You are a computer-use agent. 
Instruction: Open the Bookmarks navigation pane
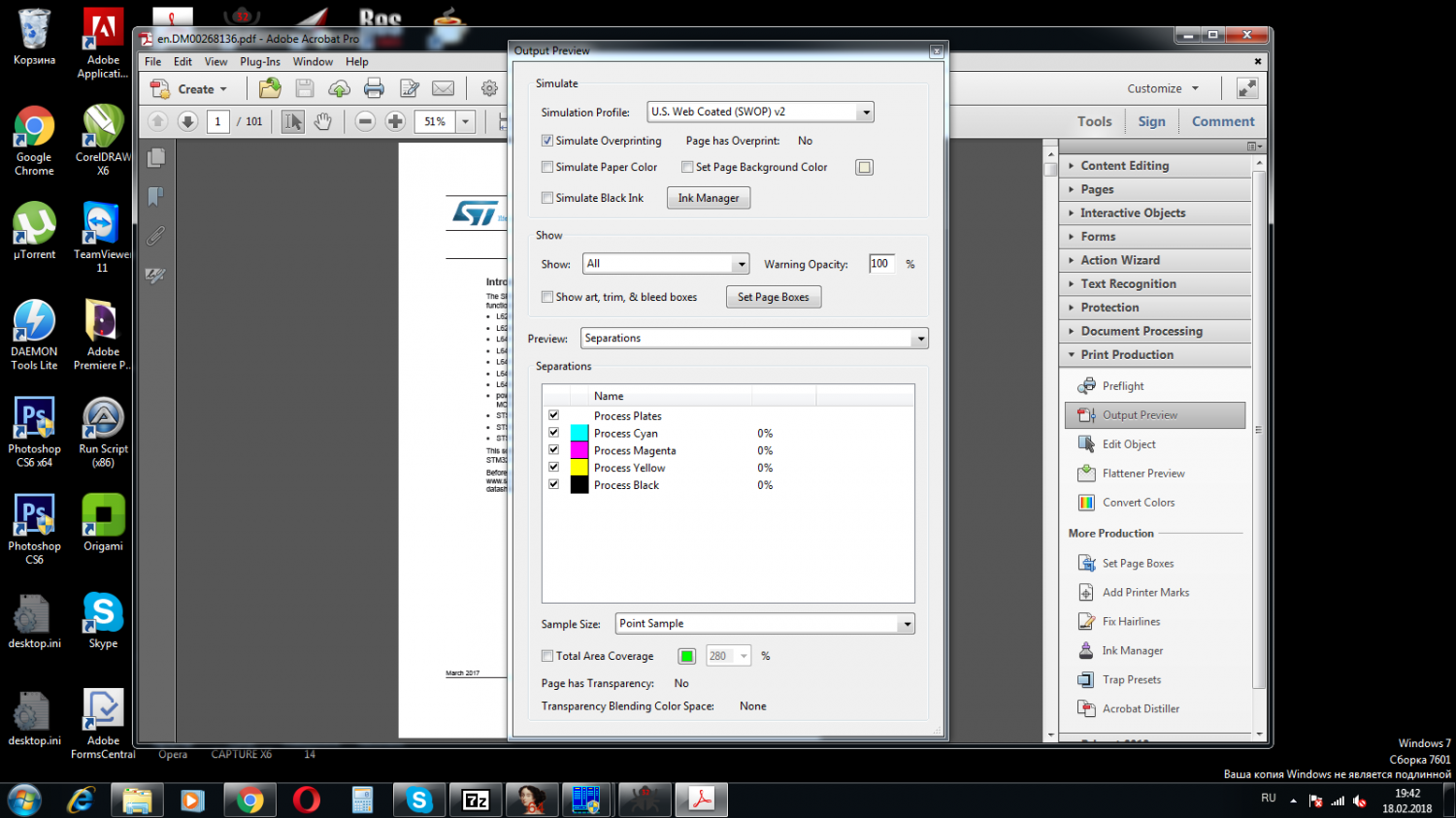point(155,197)
